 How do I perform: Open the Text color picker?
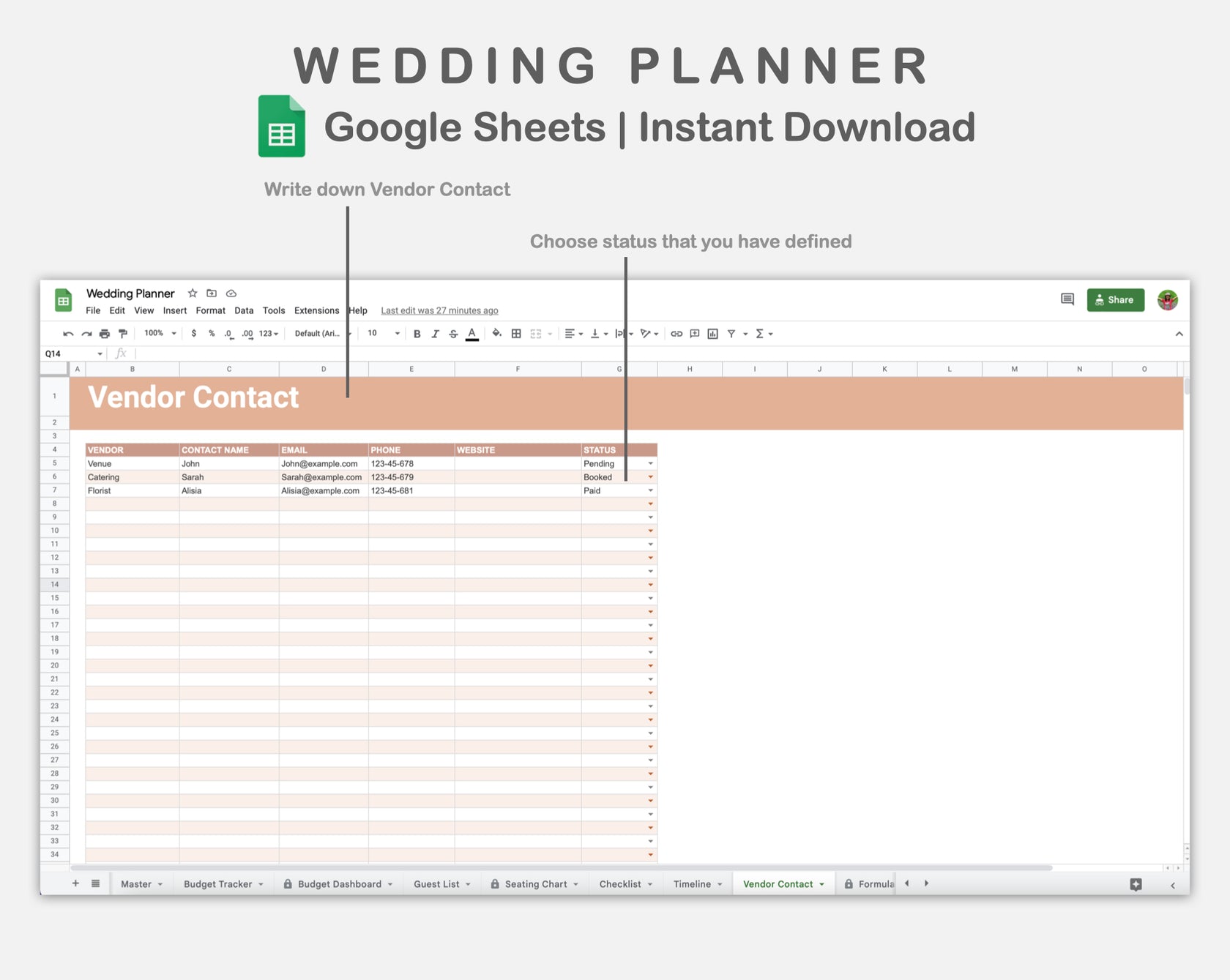[x=472, y=333]
